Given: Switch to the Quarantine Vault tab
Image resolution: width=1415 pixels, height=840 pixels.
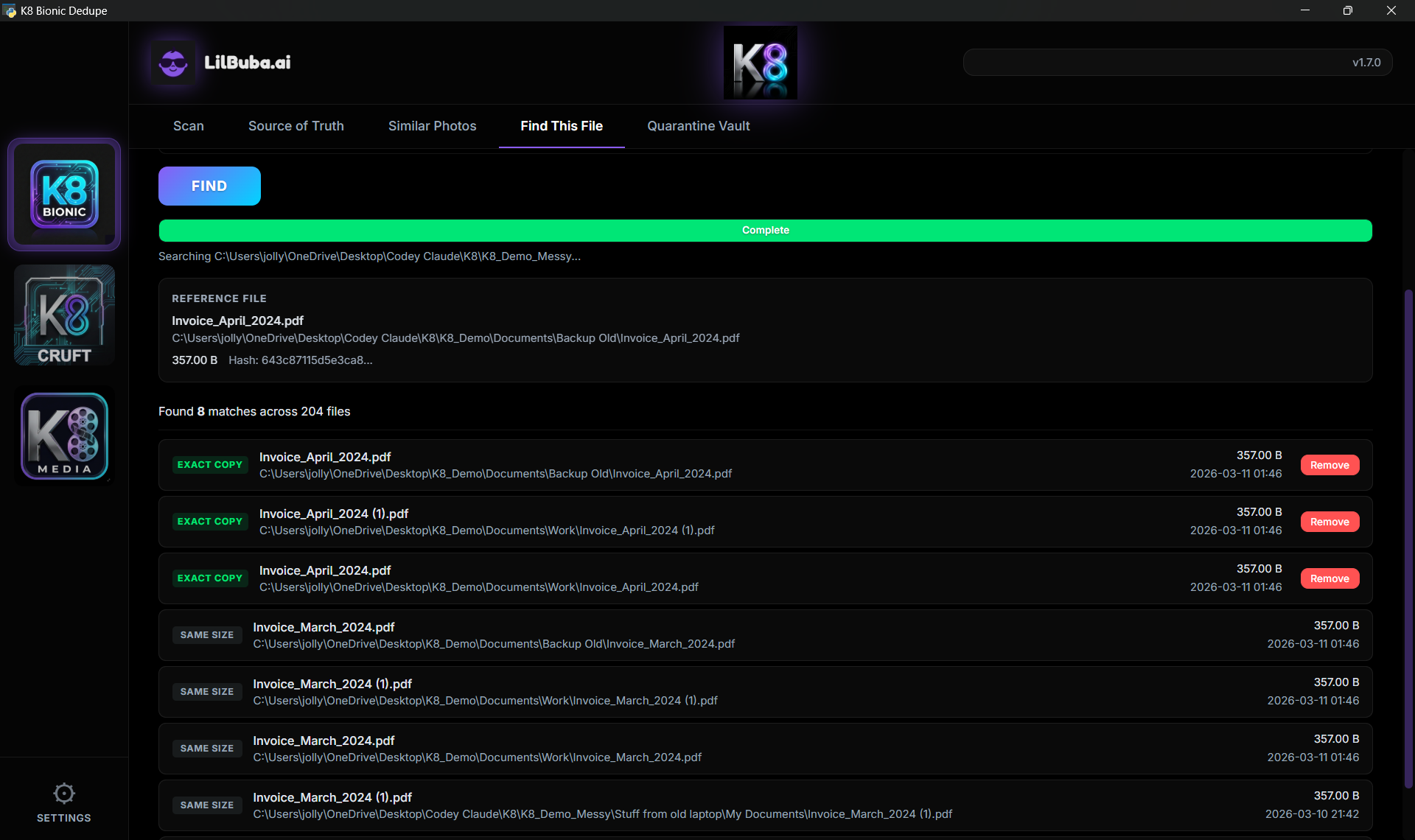Looking at the screenshot, I should coord(698,126).
